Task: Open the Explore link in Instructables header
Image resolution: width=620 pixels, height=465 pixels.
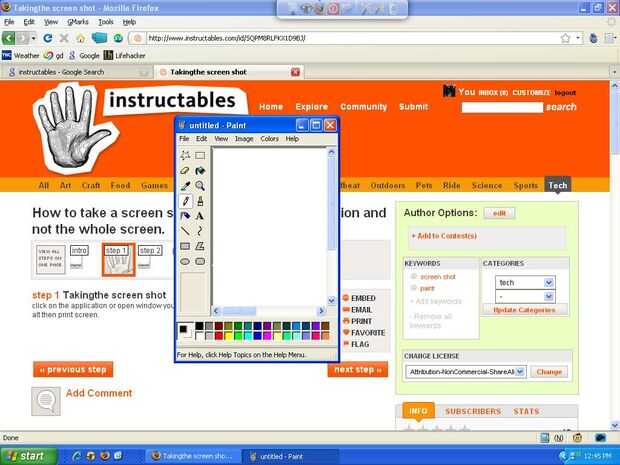Action: [x=312, y=107]
